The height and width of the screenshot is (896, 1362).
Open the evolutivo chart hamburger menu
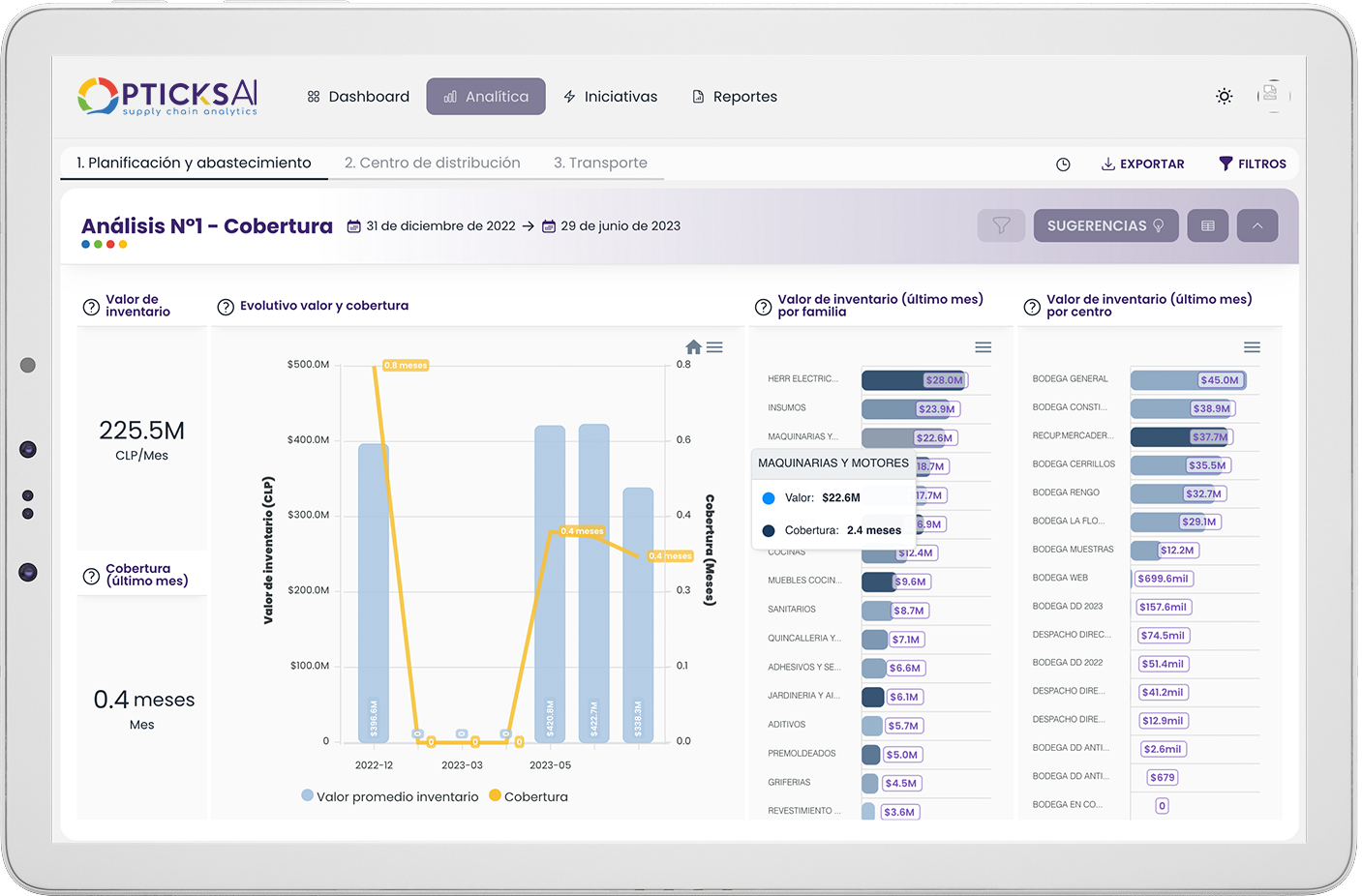(x=715, y=347)
